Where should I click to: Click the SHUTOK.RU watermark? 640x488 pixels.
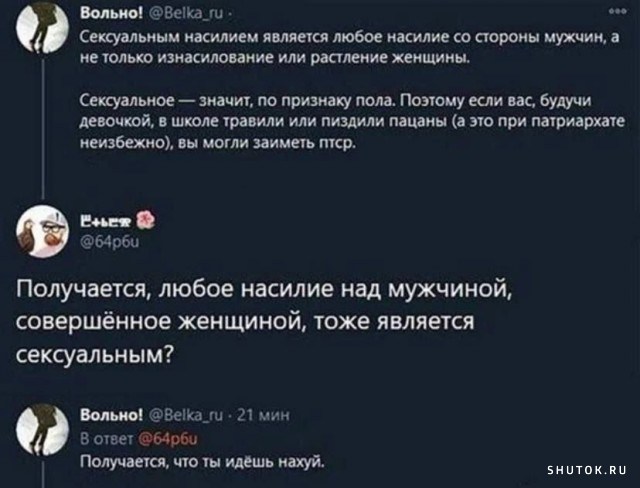click(x=587, y=470)
